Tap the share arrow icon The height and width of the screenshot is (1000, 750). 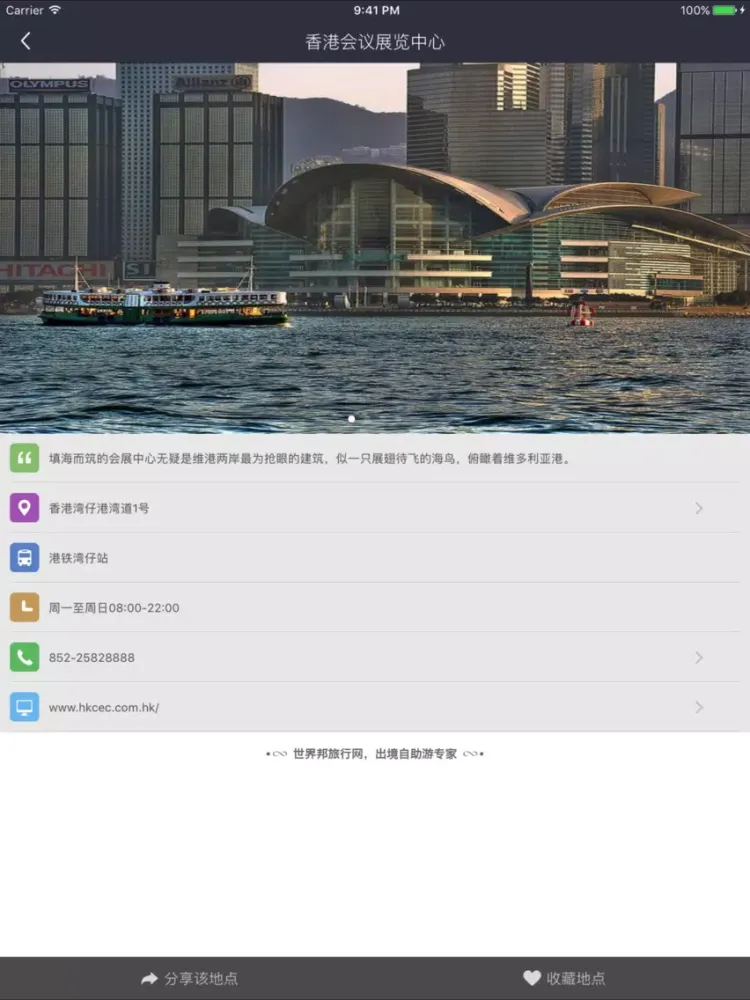tap(149, 978)
